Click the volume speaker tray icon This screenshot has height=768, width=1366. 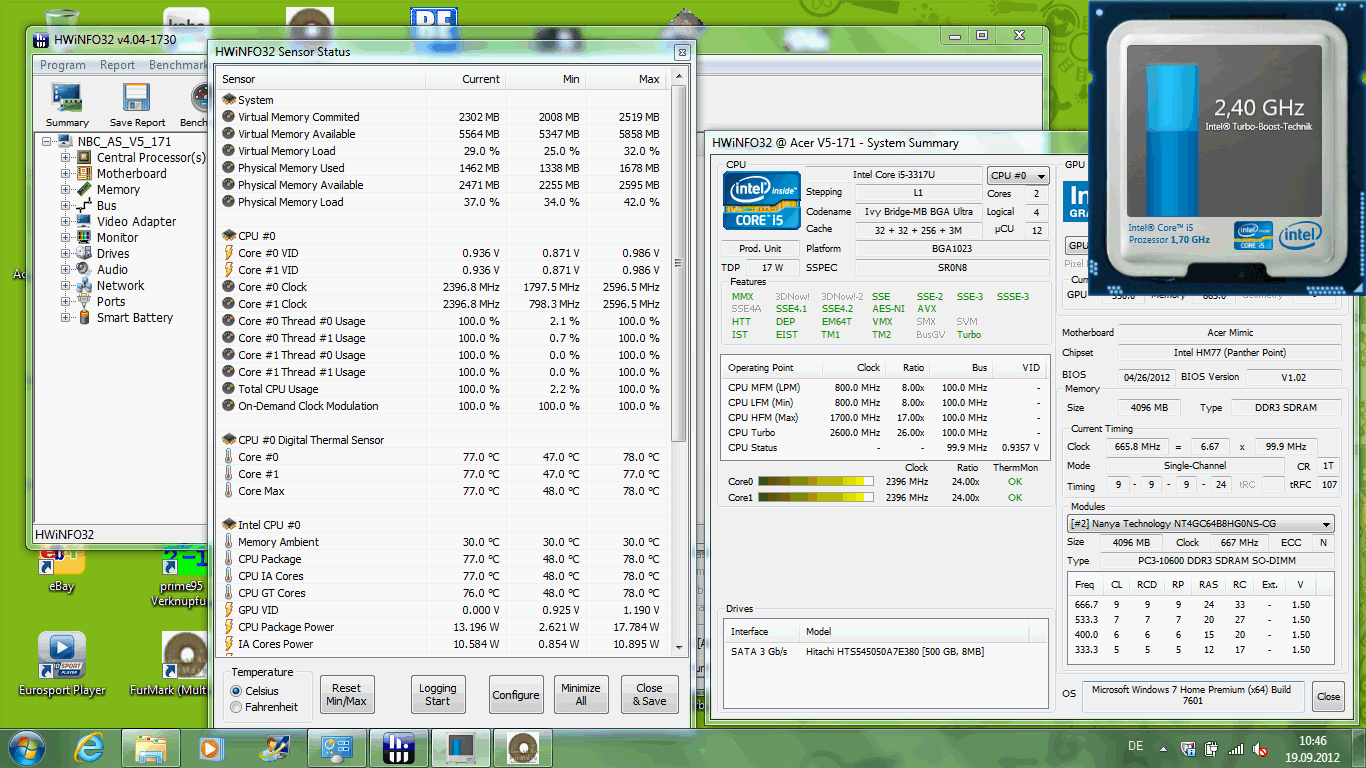coord(1259,748)
